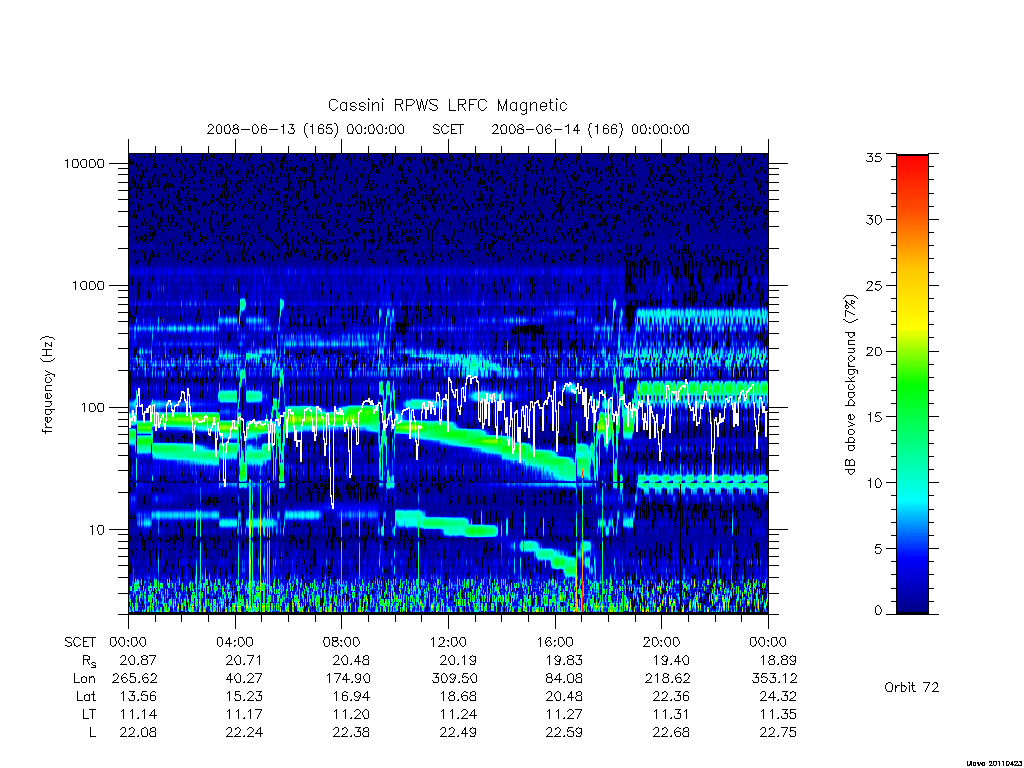Screen dimensions: 1024x768
Task: Click the SCET label above the plot
Action: click(448, 129)
